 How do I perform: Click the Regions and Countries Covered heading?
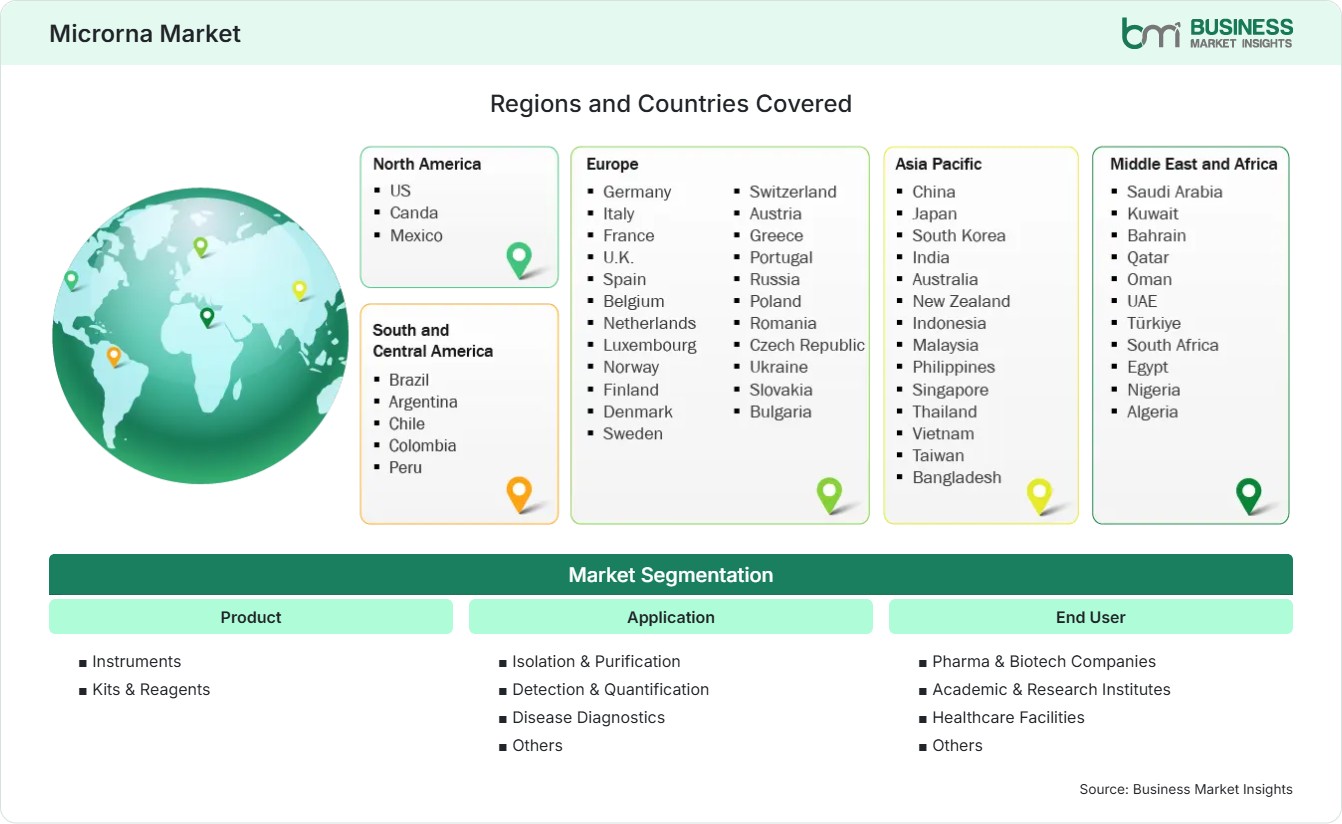tap(671, 103)
